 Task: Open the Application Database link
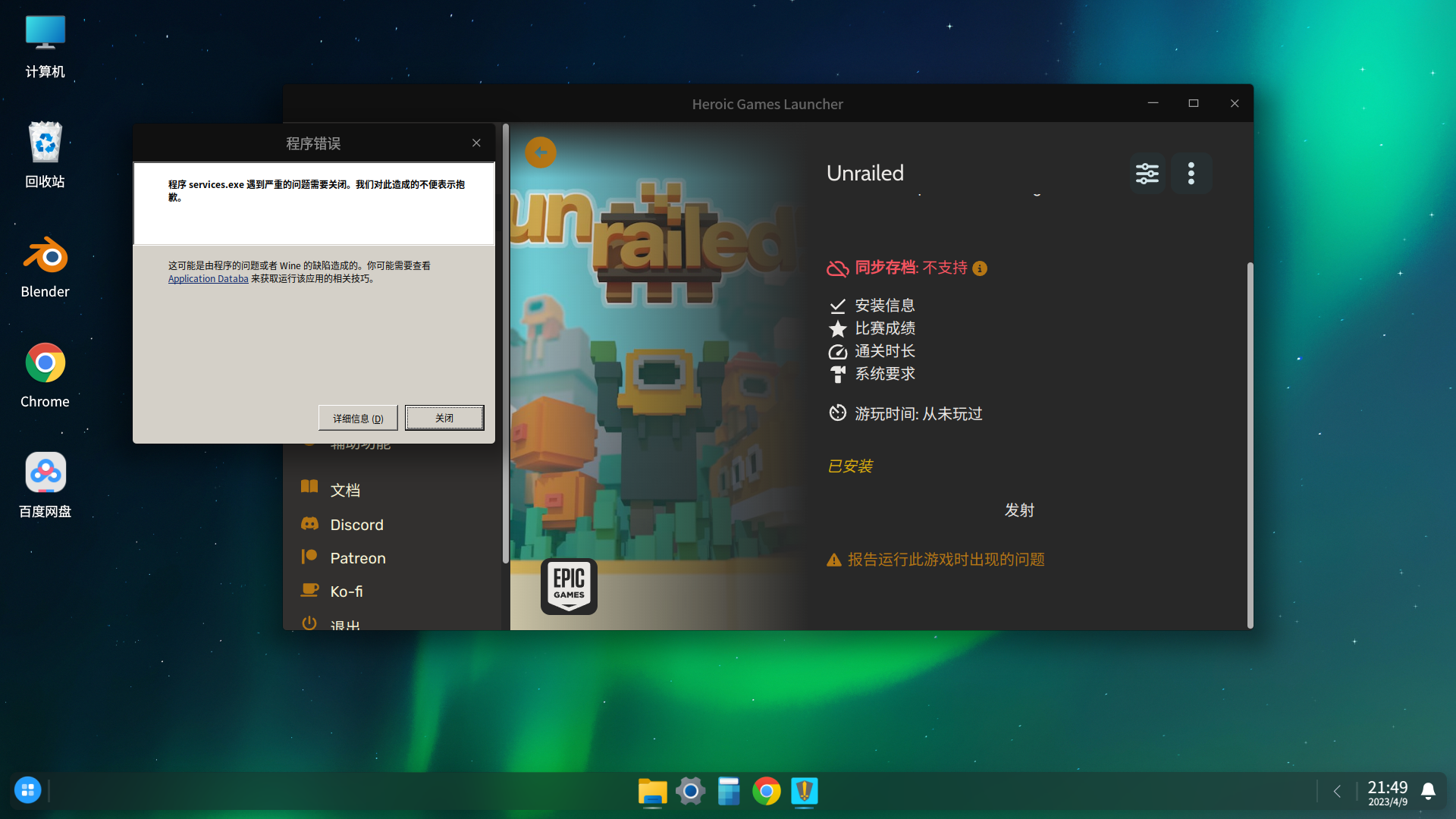(208, 279)
